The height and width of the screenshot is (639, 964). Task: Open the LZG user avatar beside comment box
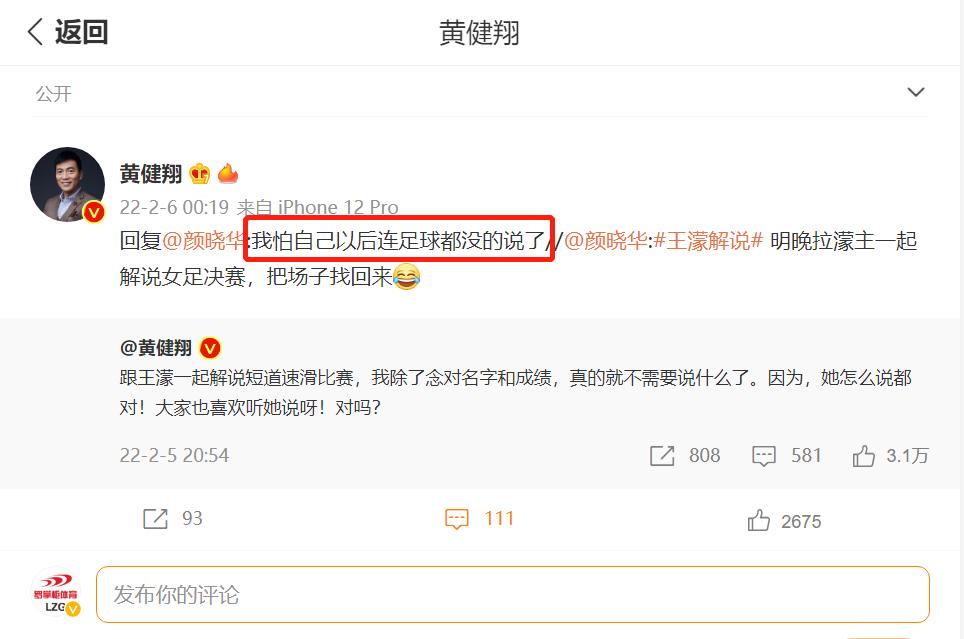coord(56,593)
